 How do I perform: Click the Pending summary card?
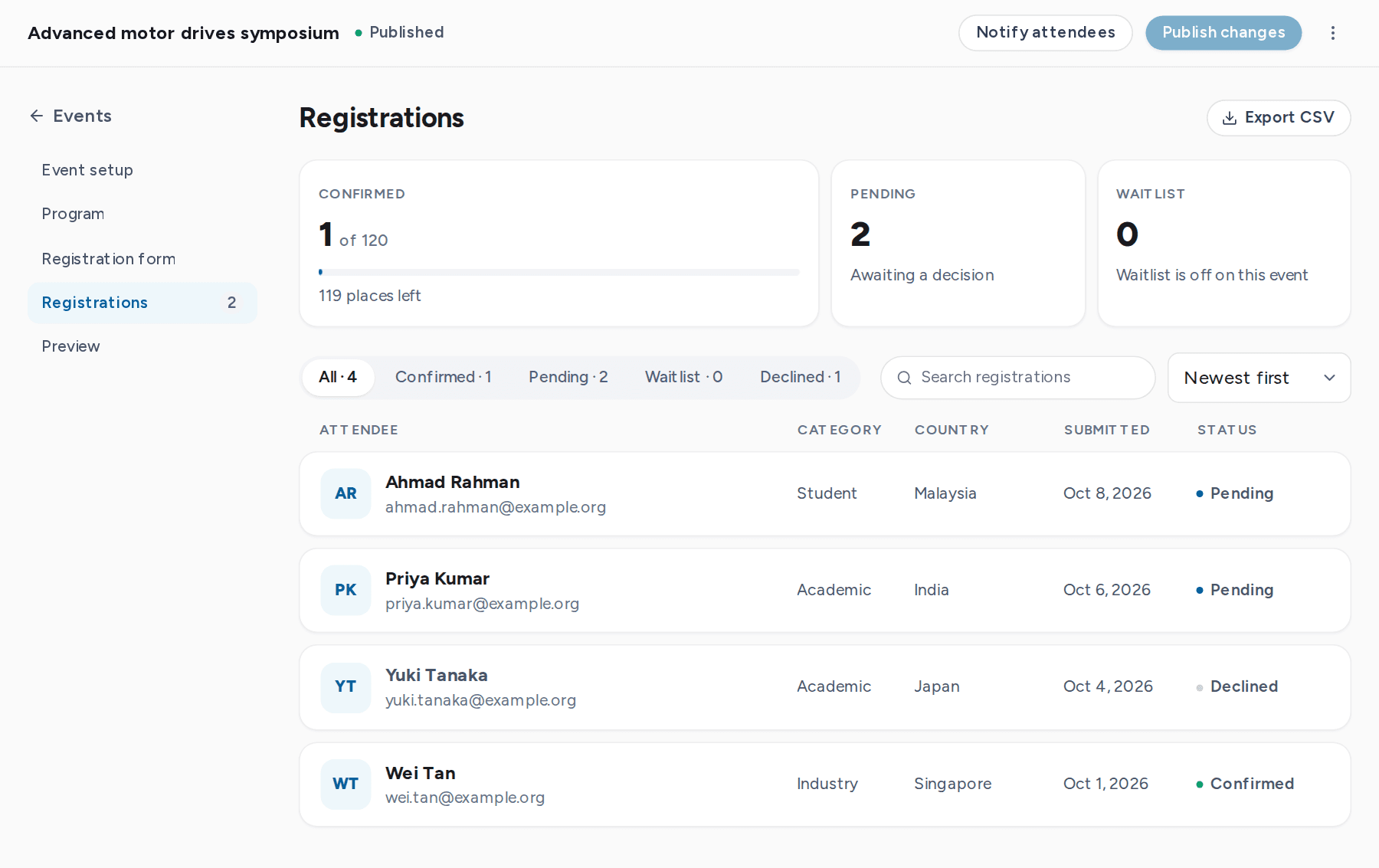tap(958, 244)
